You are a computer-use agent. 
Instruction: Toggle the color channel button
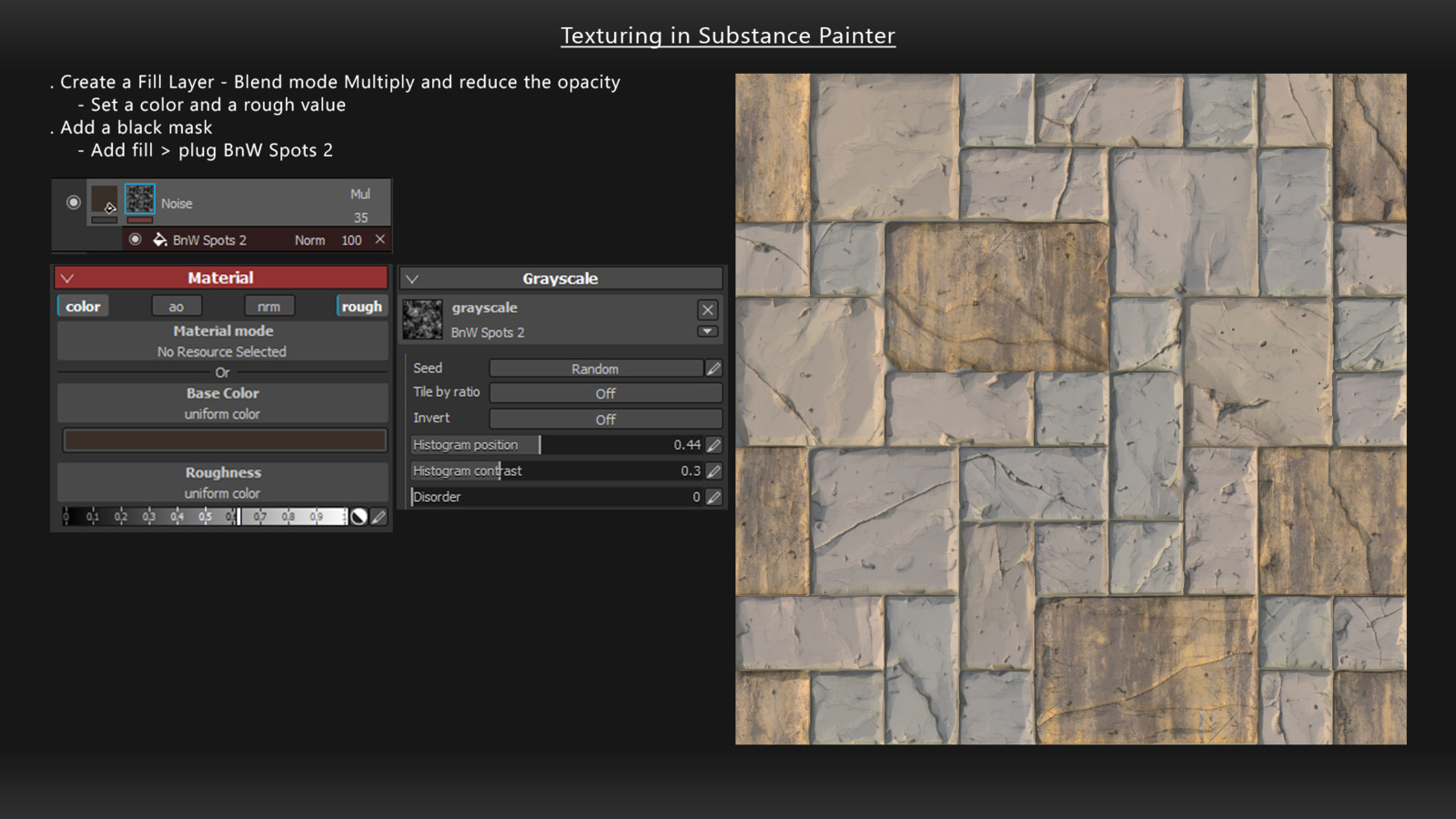point(83,307)
